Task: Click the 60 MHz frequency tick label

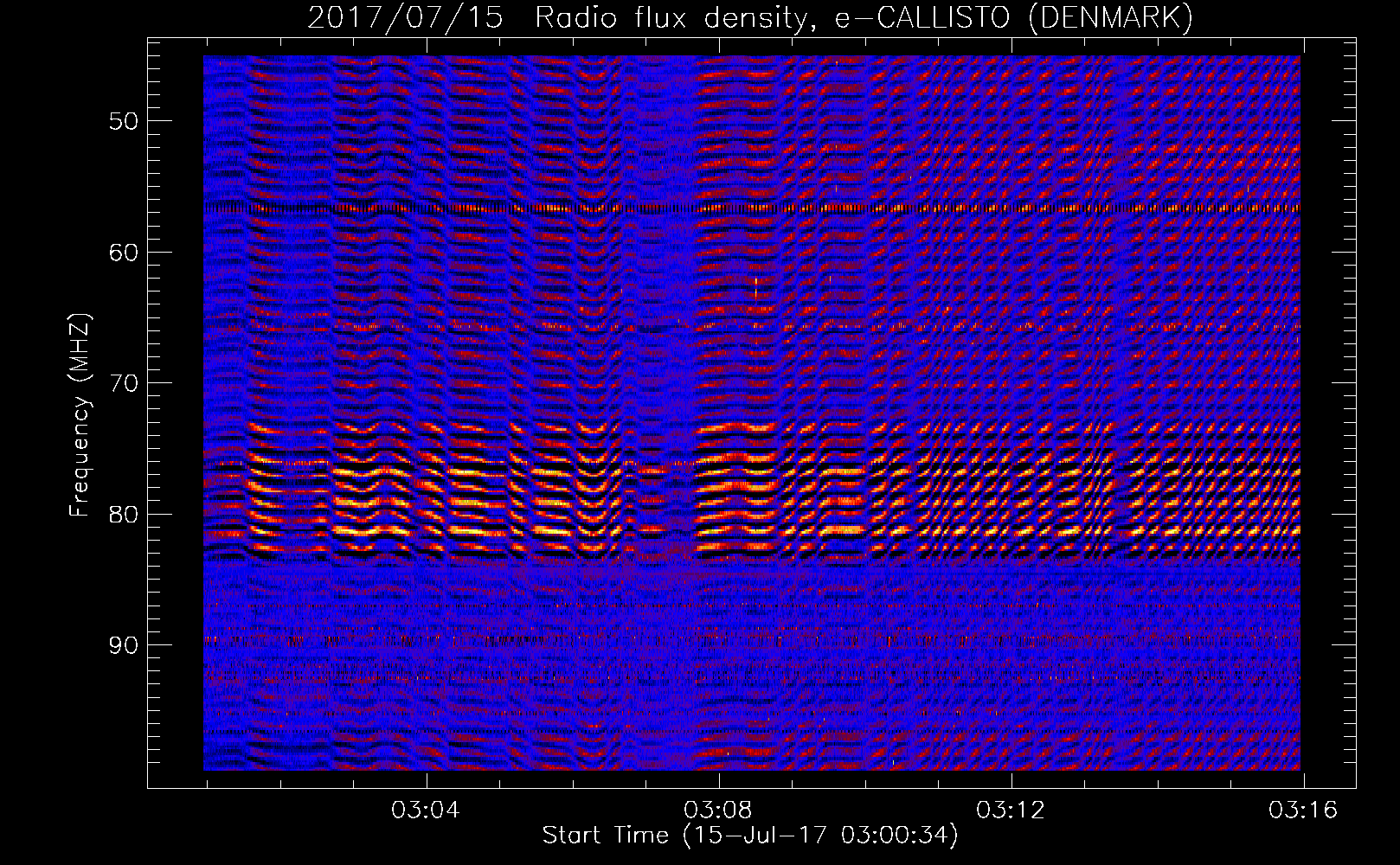Action: 124,252
